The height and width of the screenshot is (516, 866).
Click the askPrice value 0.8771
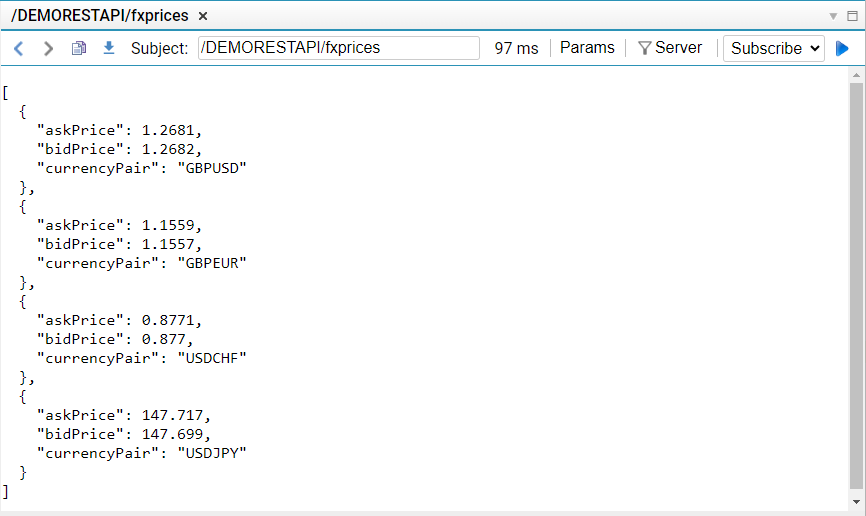click(x=168, y=320)
